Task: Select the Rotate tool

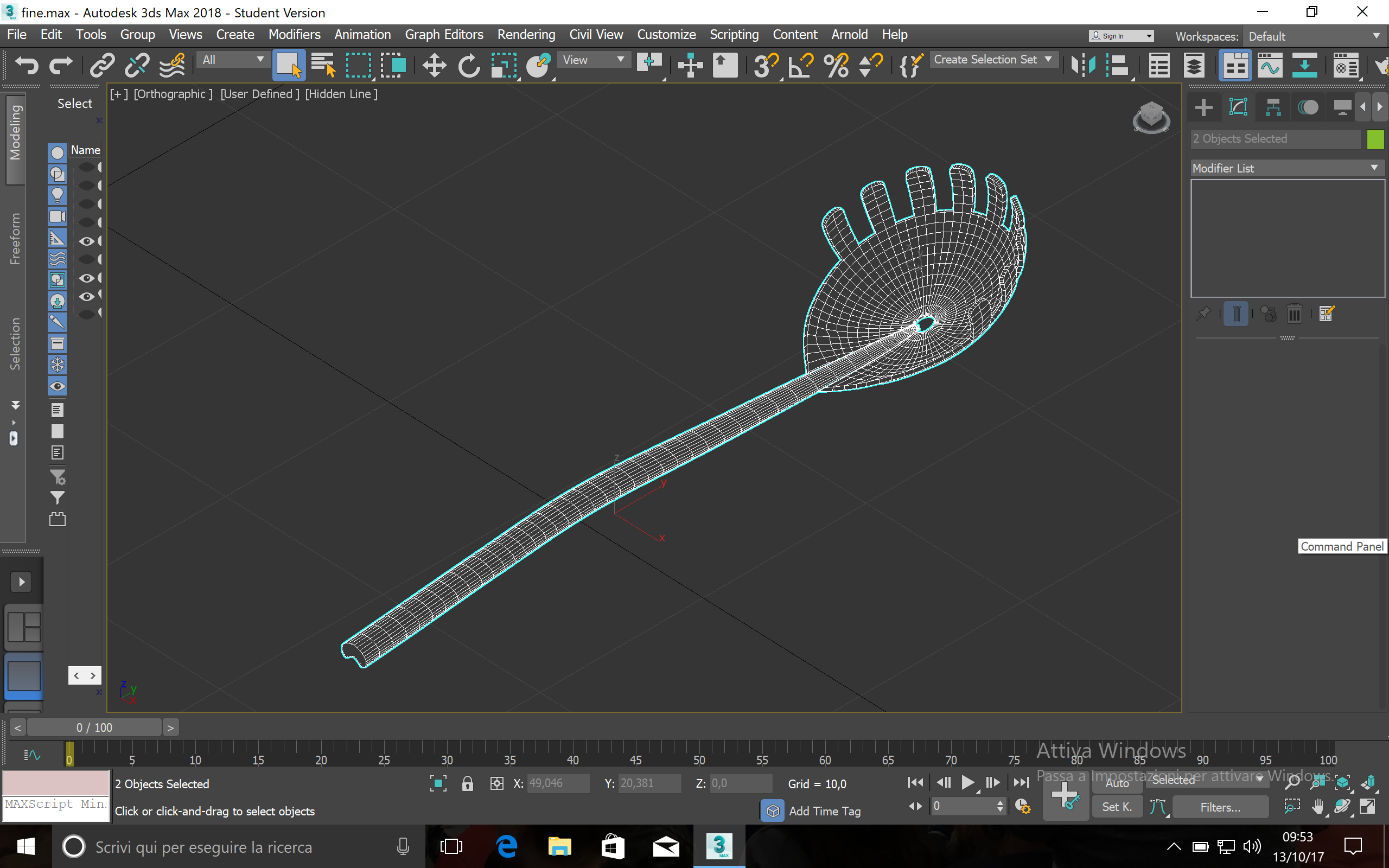Action: point(468,65)
